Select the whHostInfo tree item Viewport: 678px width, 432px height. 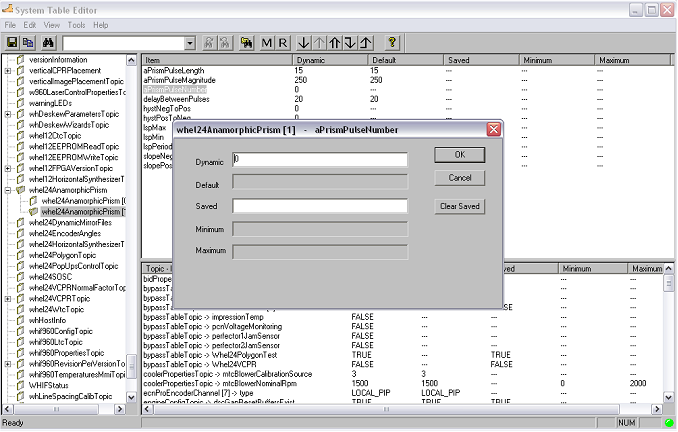(47, 320)
